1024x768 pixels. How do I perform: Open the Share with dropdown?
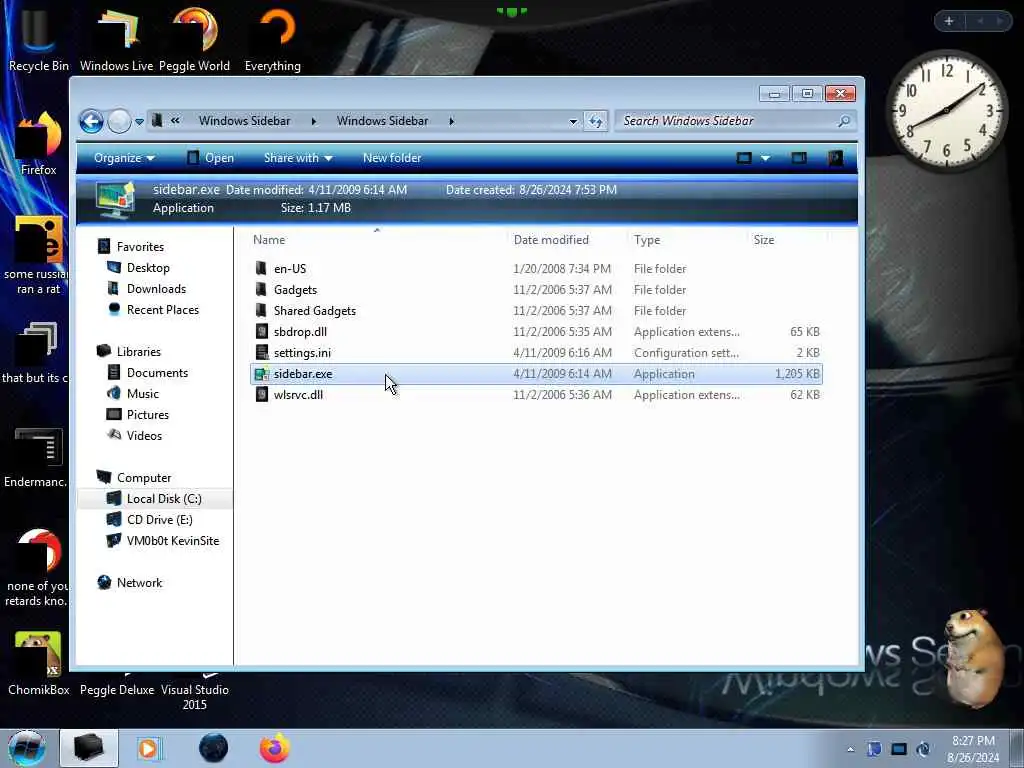click(298, 158)
